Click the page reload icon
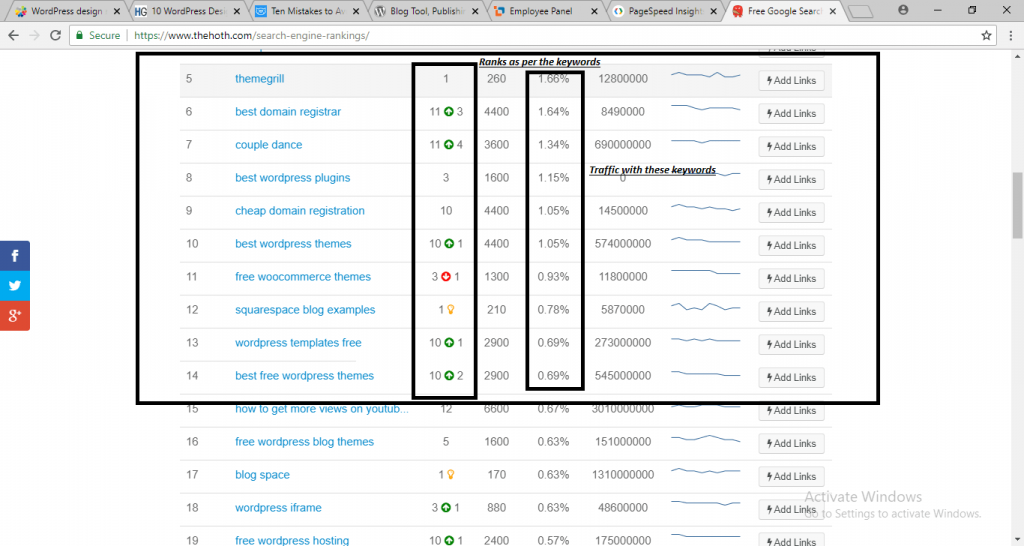This screenshot has height=546, width=1024. click(57, 35)
